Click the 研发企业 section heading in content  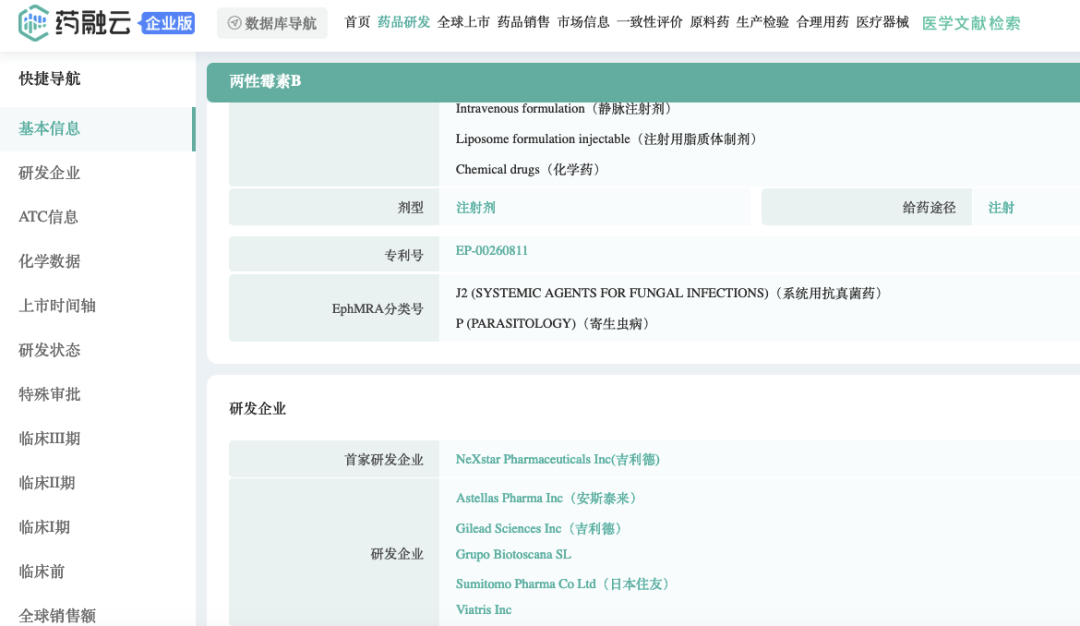pyautogui.click(x=258, y=408)
